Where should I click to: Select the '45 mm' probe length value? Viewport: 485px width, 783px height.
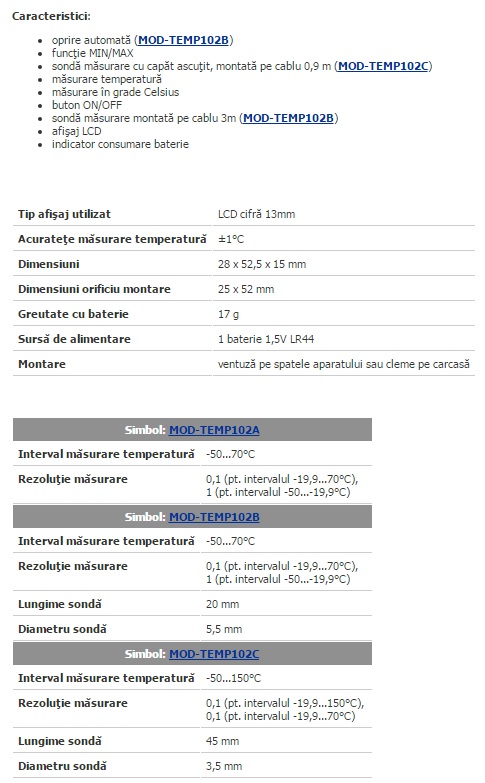[222, 741]
